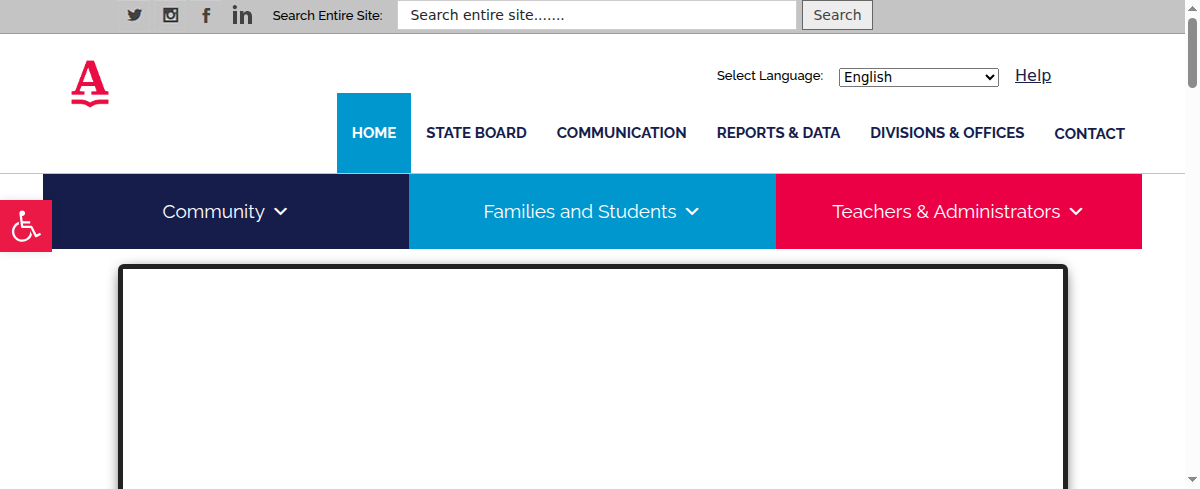Viewport: 1200px width, 489px height.
Task: Open the Facebook social media icon
Action: point(206,15)
